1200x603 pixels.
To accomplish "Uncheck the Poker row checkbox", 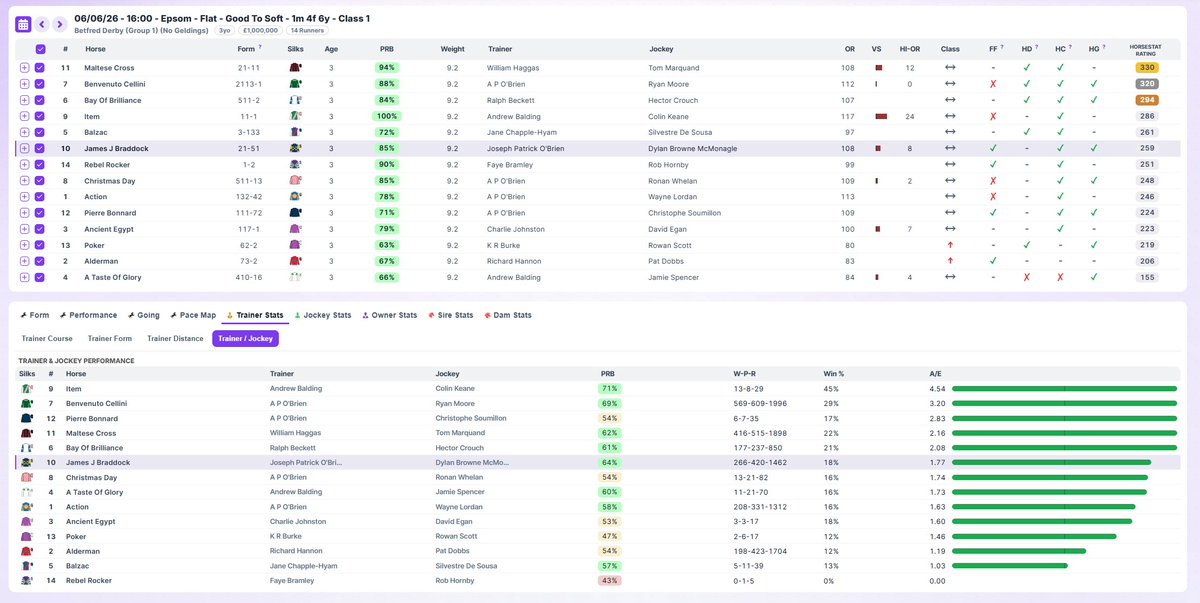I will 40,245.
